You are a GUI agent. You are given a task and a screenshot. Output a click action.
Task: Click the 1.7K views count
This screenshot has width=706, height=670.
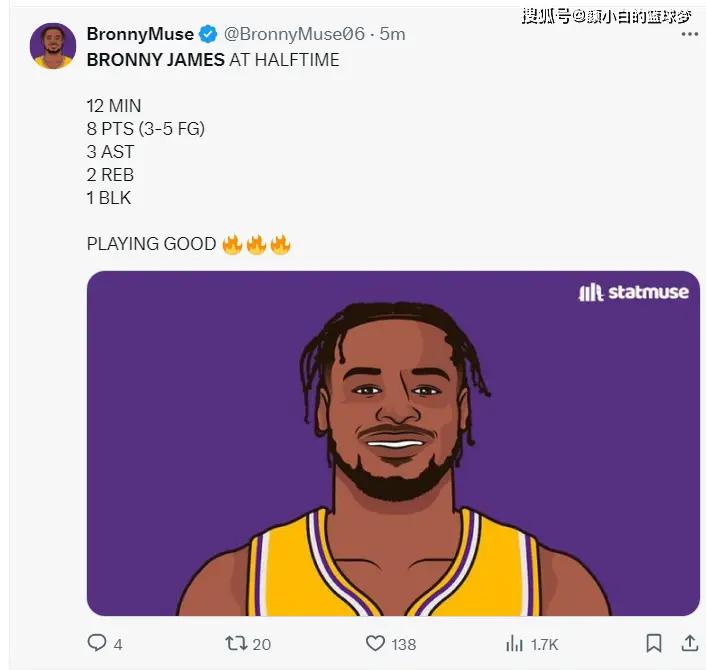[x=543, y=644]
